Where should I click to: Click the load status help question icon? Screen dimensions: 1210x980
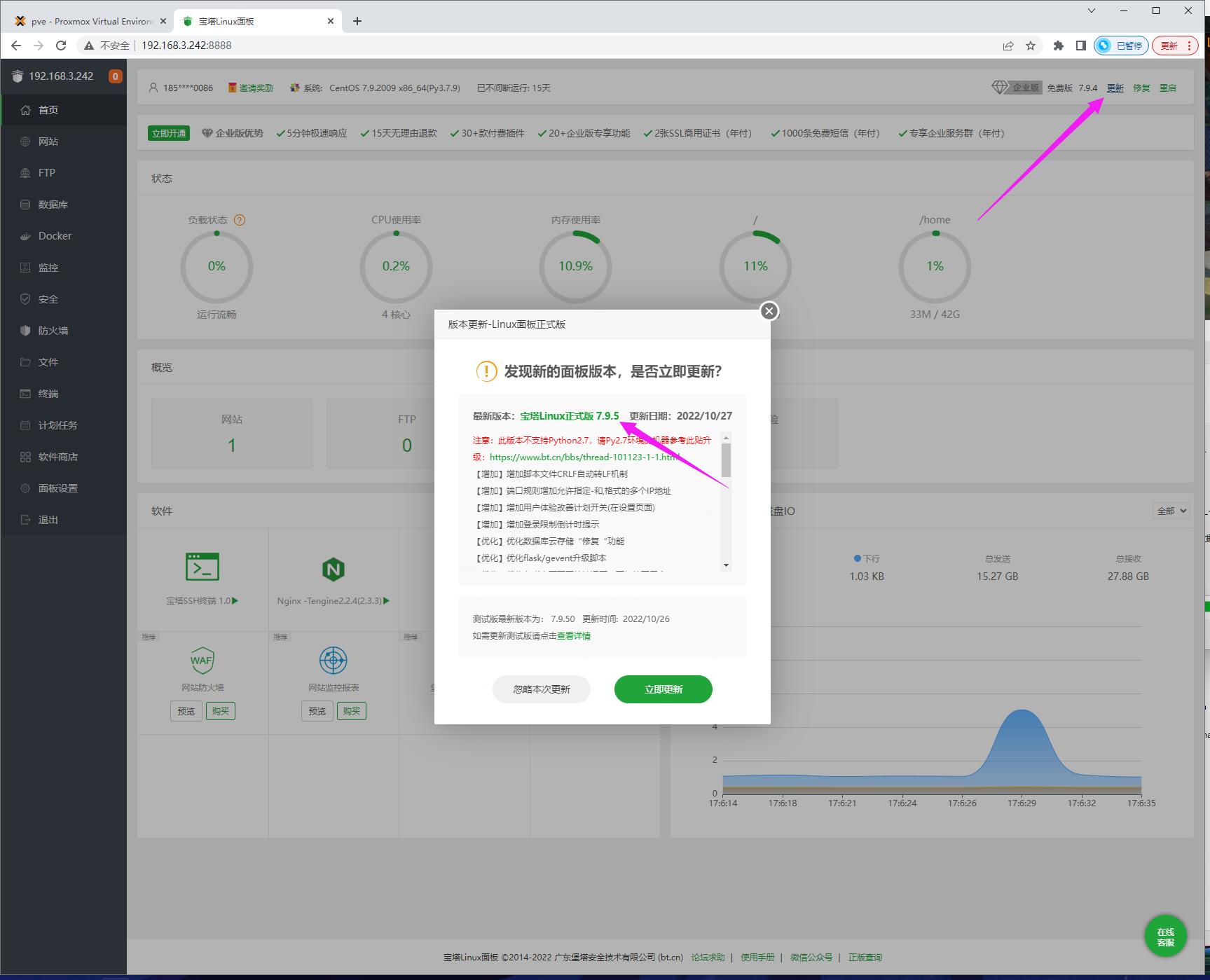point(240,220)
